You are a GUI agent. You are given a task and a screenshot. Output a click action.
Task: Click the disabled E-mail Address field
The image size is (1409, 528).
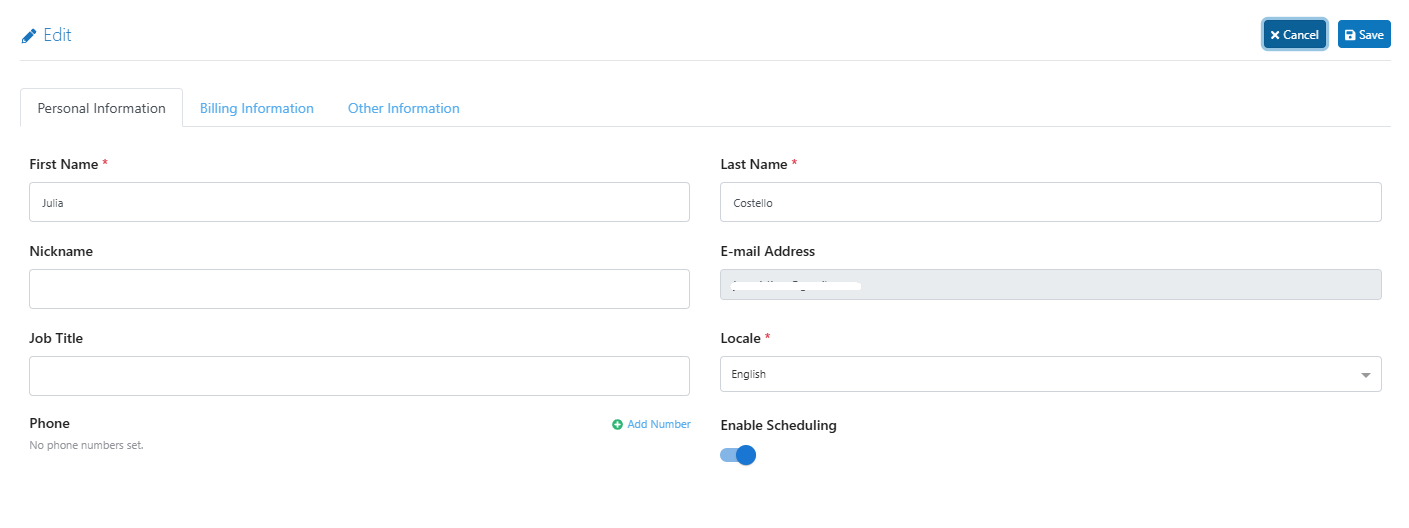(x=1051, y=285)
